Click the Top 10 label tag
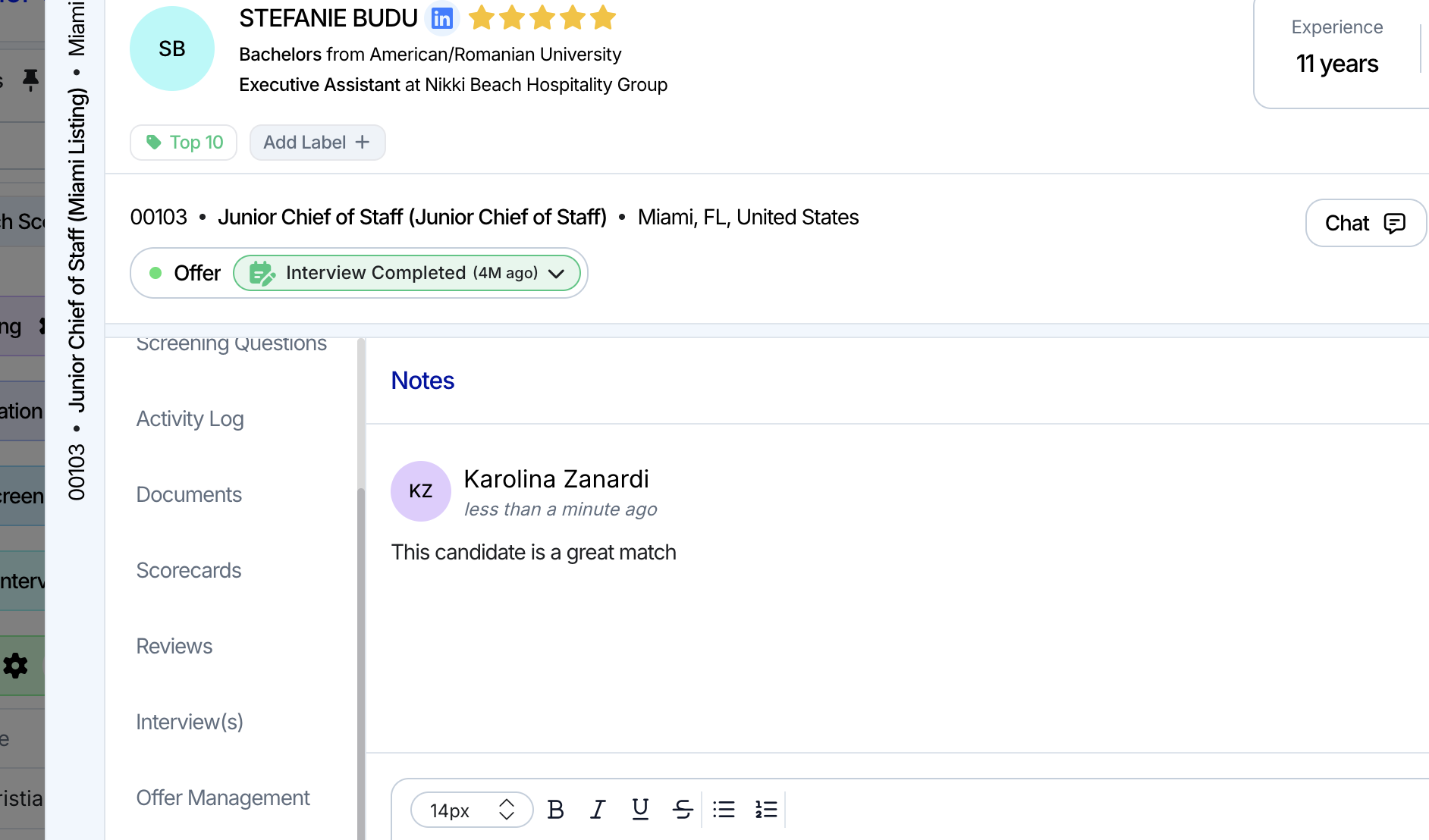Image resolution: width=1429 pixels, height=840 pixels. click(184, 143)
